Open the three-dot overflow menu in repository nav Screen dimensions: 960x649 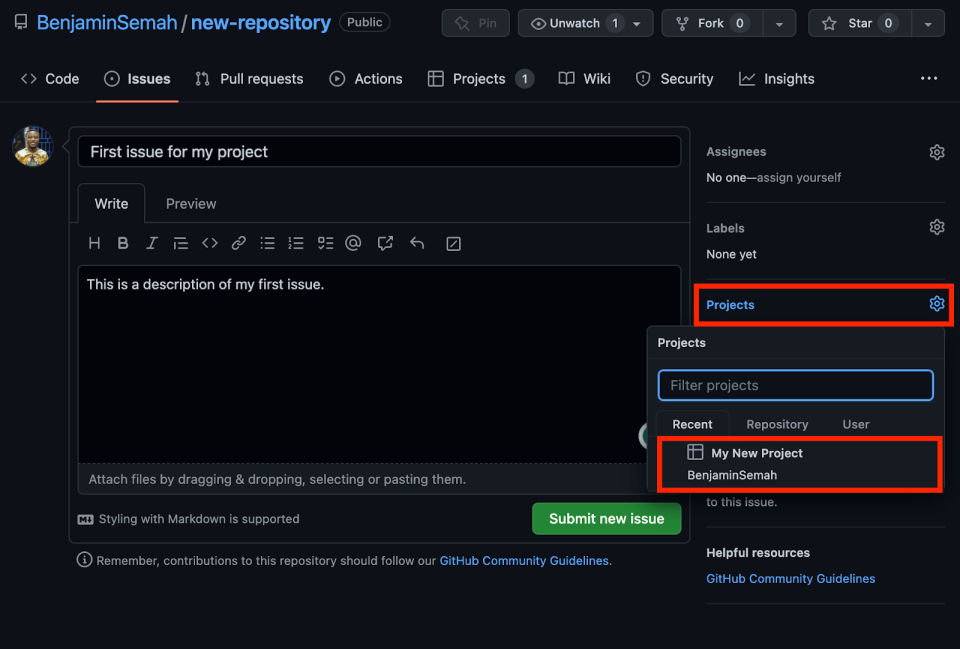929,78
